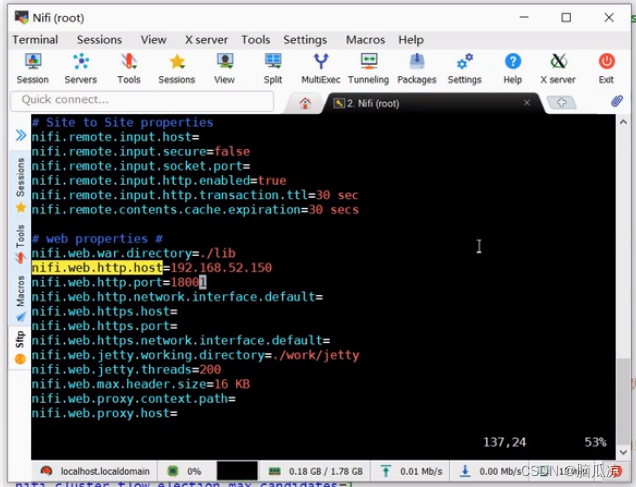Click the download speed arrow icon
The width and height of the screenshot is (636, 487).
pyautogui.click(x=465, y=471)
